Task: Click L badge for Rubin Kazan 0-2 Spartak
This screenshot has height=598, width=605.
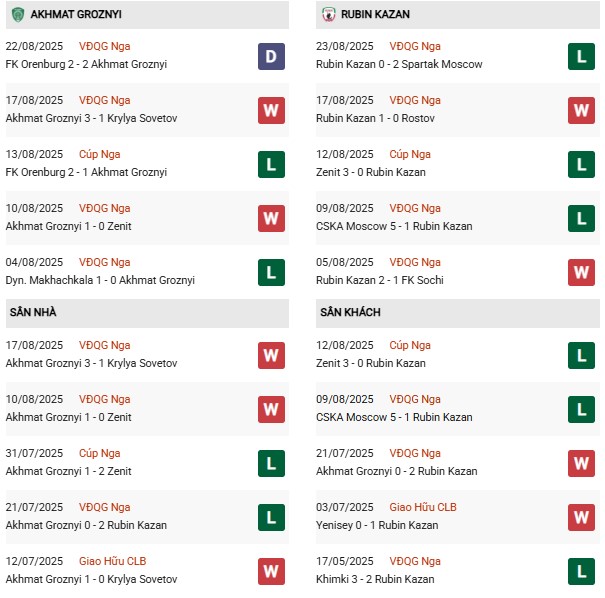Action: [581, 56]
